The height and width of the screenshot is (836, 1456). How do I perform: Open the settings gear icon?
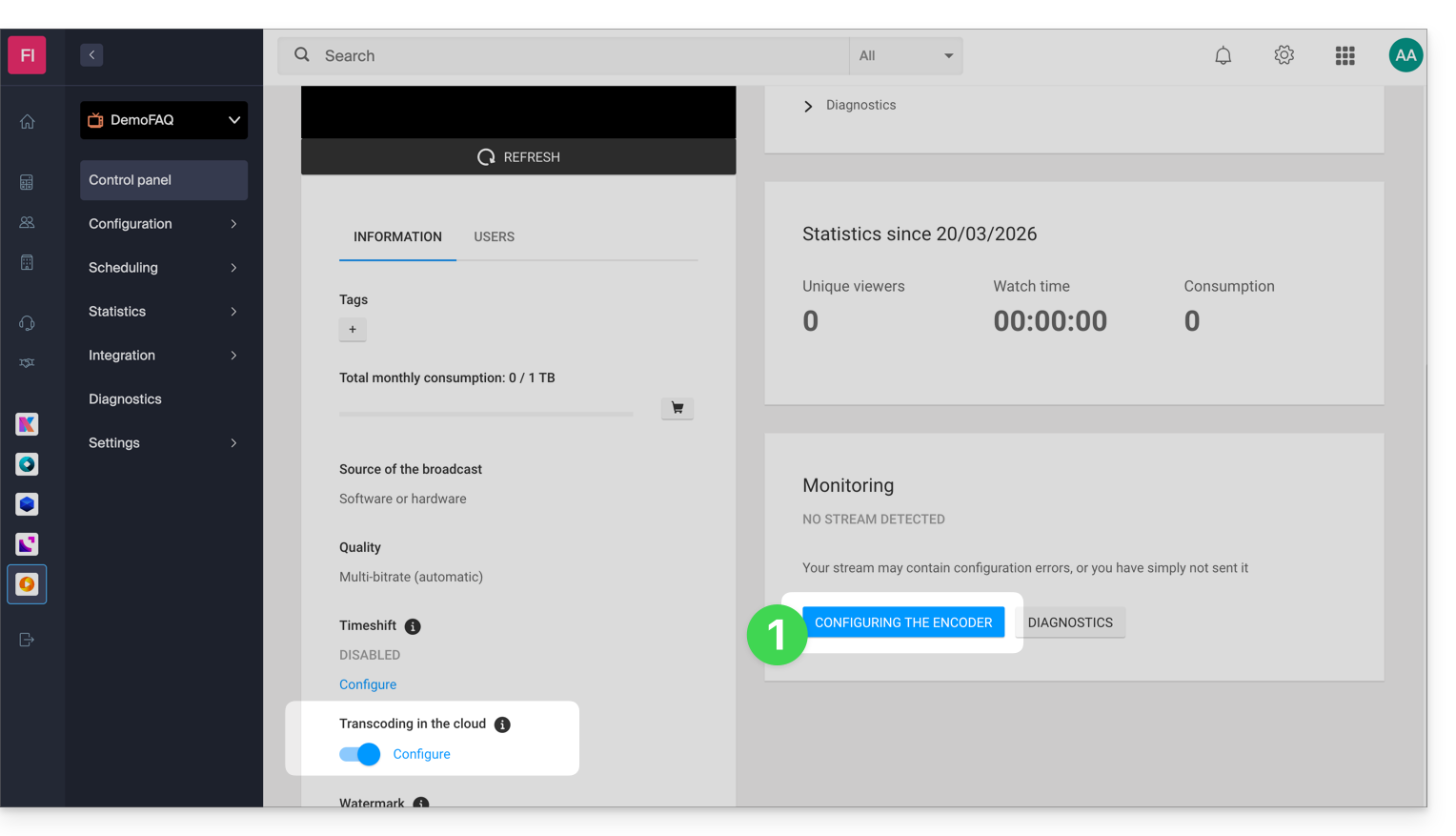click(x=1284, y=55)
